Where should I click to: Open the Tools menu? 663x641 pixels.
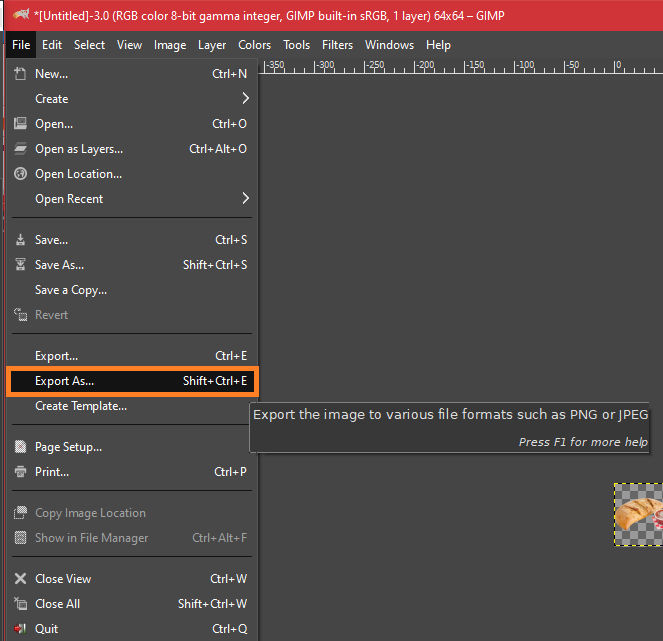(296, 45)
